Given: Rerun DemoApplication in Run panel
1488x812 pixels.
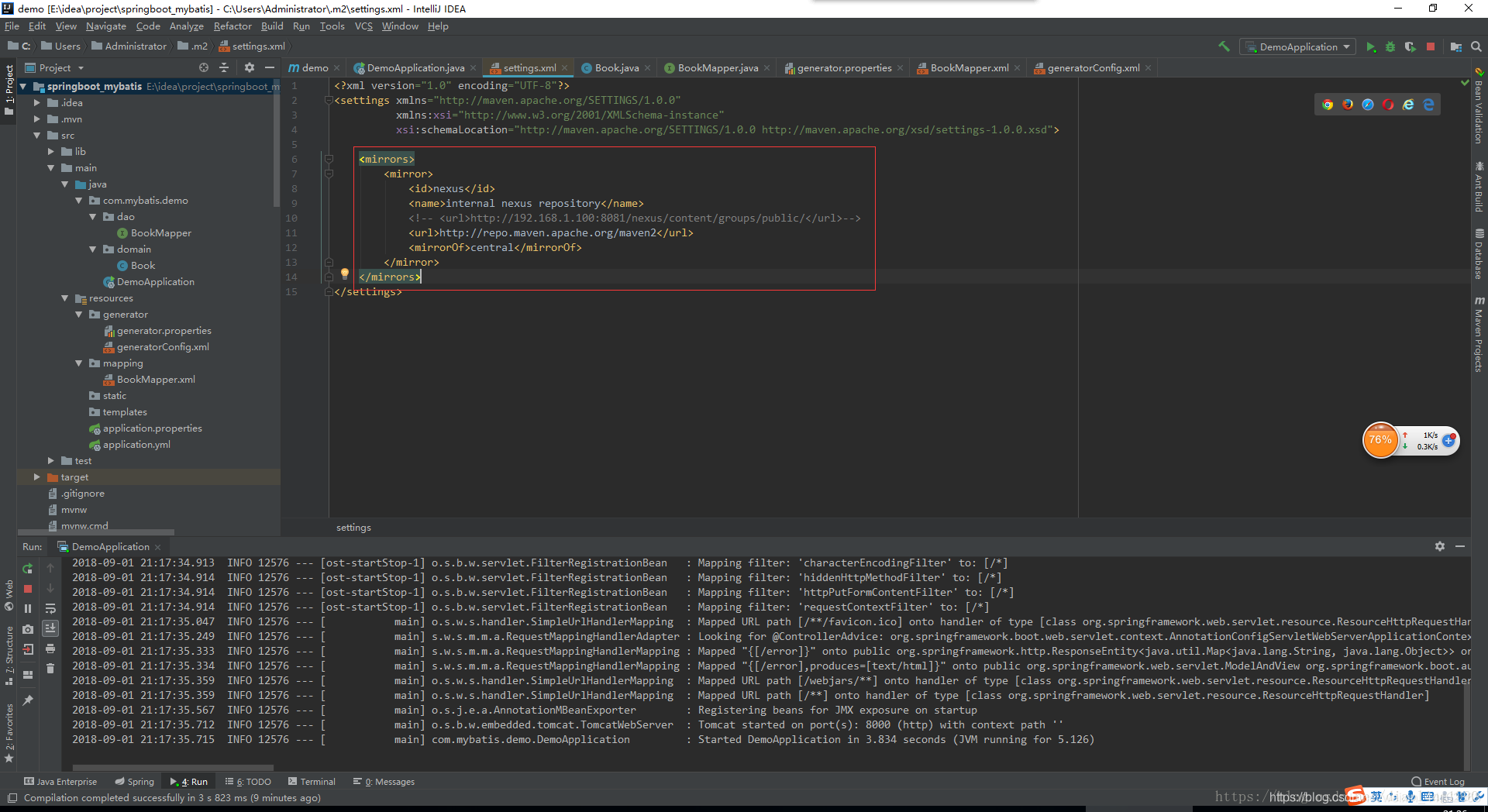Looking at the screenshot, I should [x=28, y=569].
